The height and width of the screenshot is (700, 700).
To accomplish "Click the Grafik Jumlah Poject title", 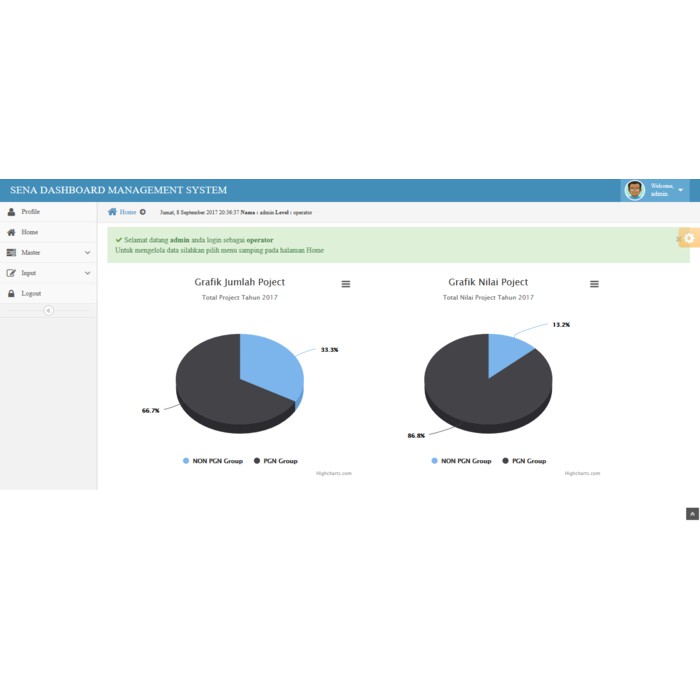I will 240,282.
